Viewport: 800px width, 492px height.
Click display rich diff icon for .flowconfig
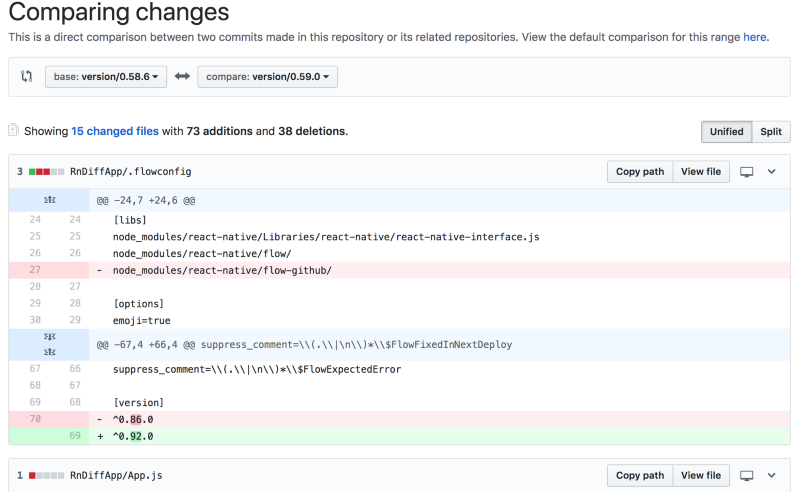(746, 172)
